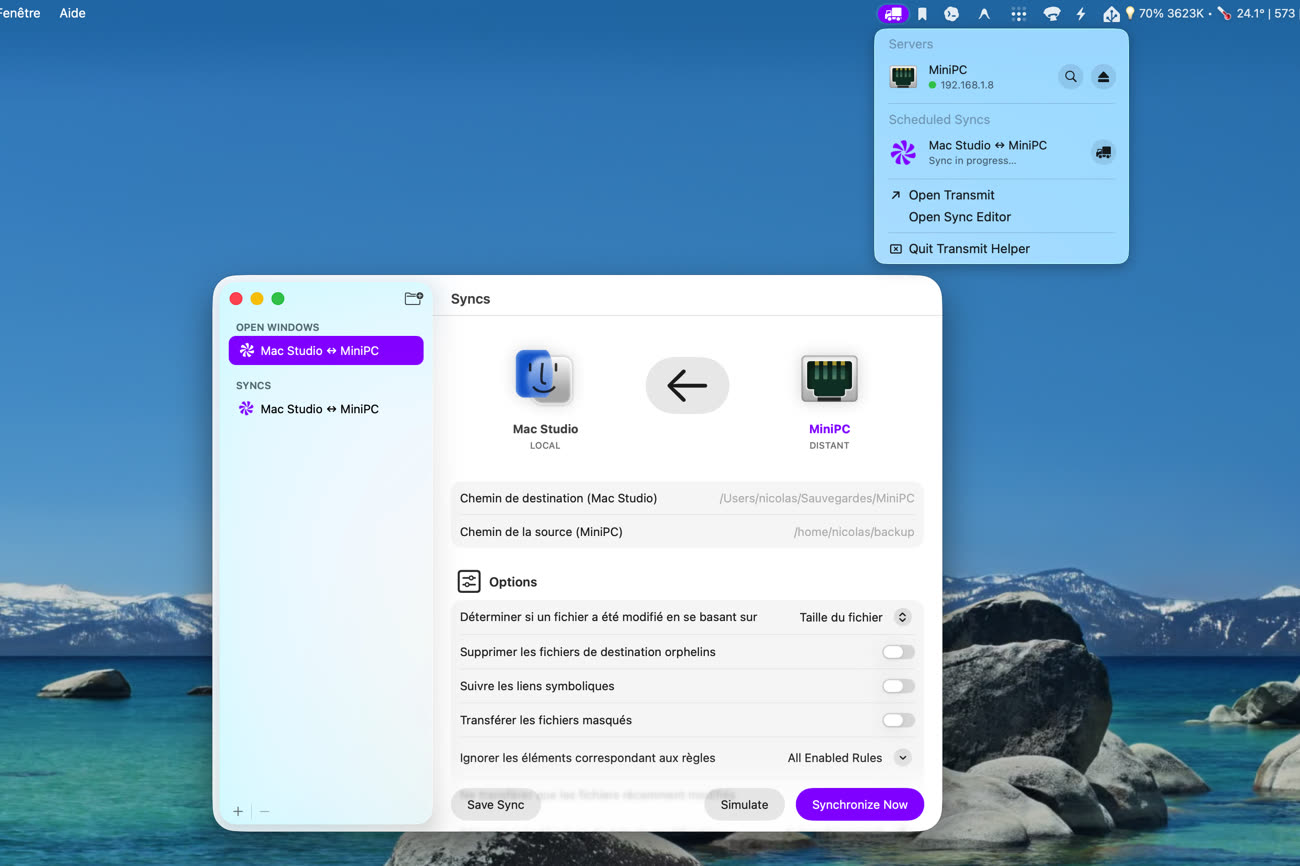Click the MiniPC server name in popup
The height and width of the screenshot is (866, 1300).
pos(947,70)
